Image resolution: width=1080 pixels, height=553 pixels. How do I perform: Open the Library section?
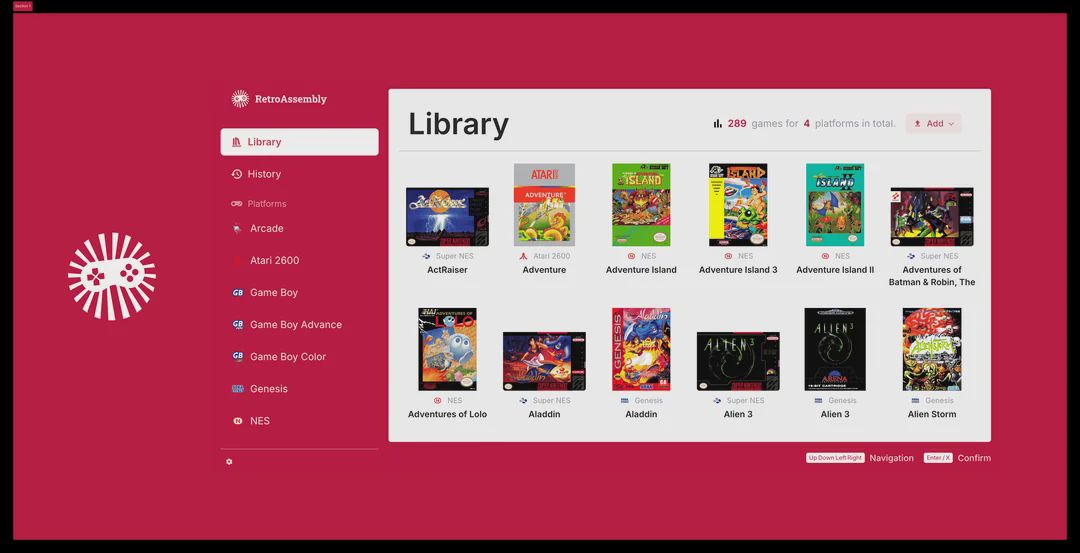tap(300, 142)
